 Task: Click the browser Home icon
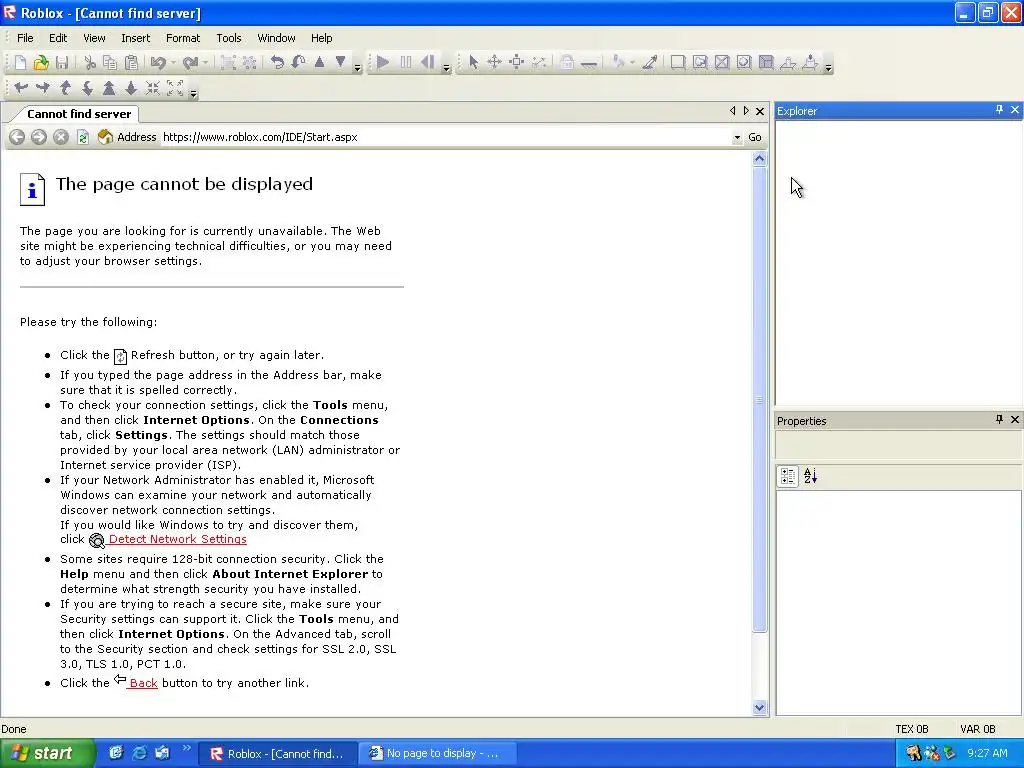point(105,137)
